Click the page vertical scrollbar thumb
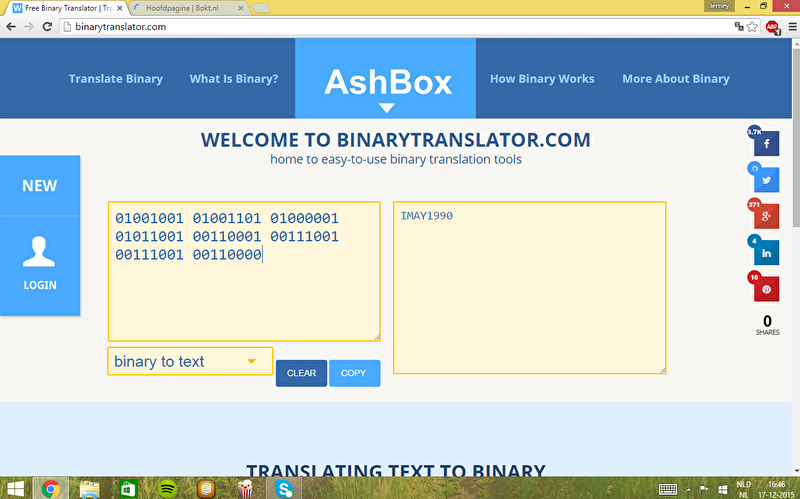Screen dimensions: 800x499 pyautogui.click(x=795, y=138)
